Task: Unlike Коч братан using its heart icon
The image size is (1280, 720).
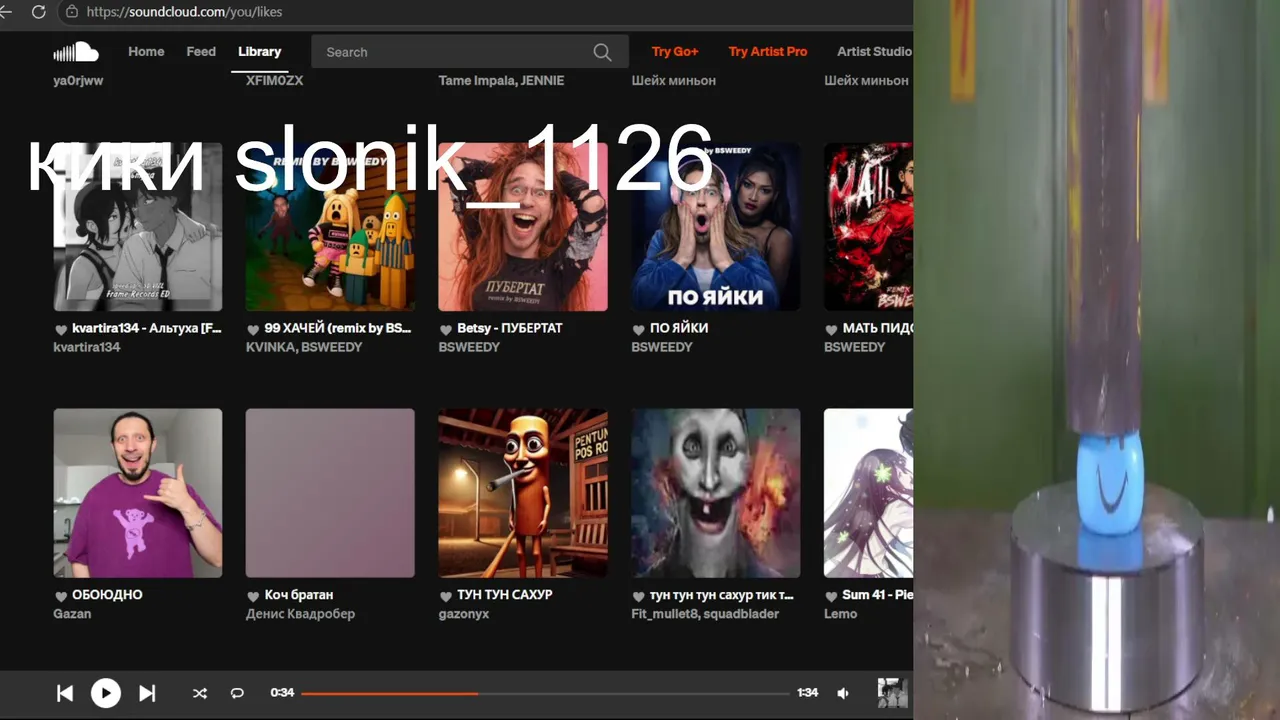Action: 253,596
